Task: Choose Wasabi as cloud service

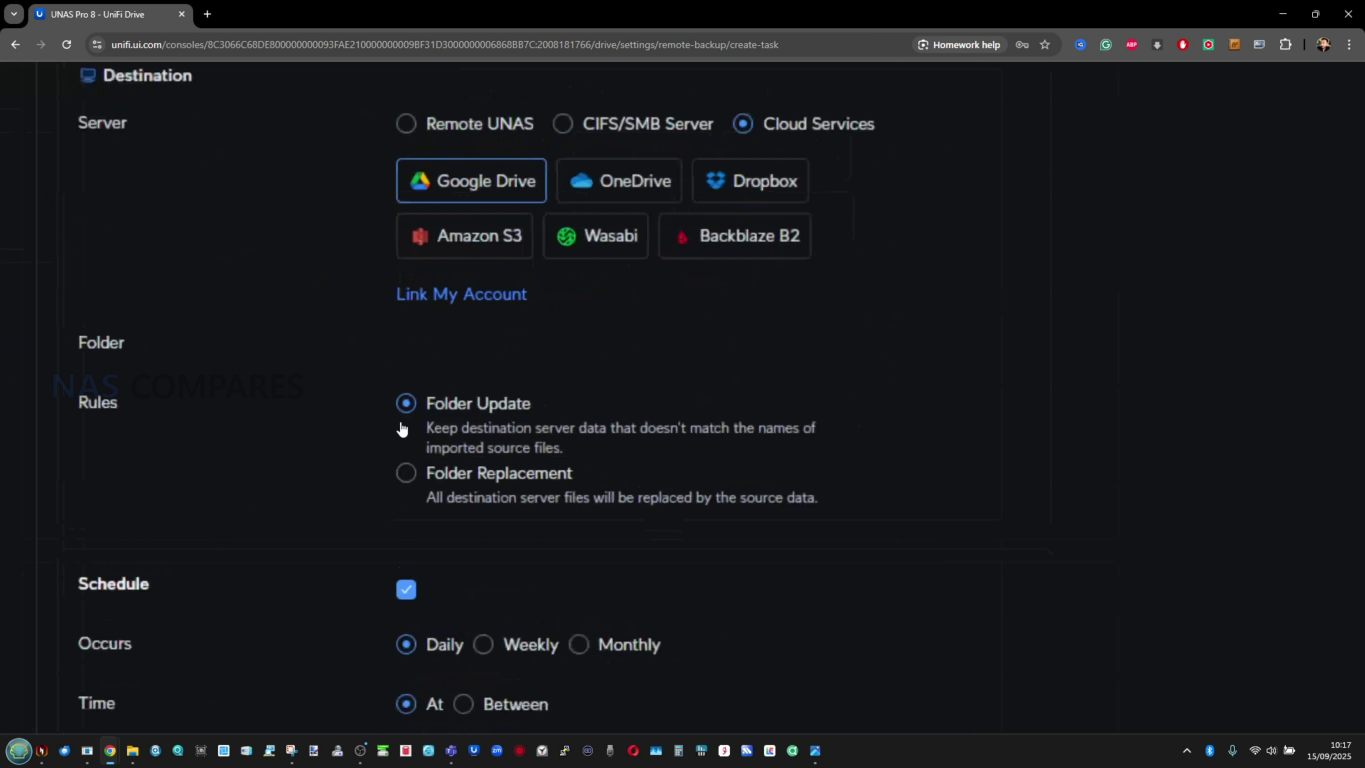Action: (x=596, y=236)
